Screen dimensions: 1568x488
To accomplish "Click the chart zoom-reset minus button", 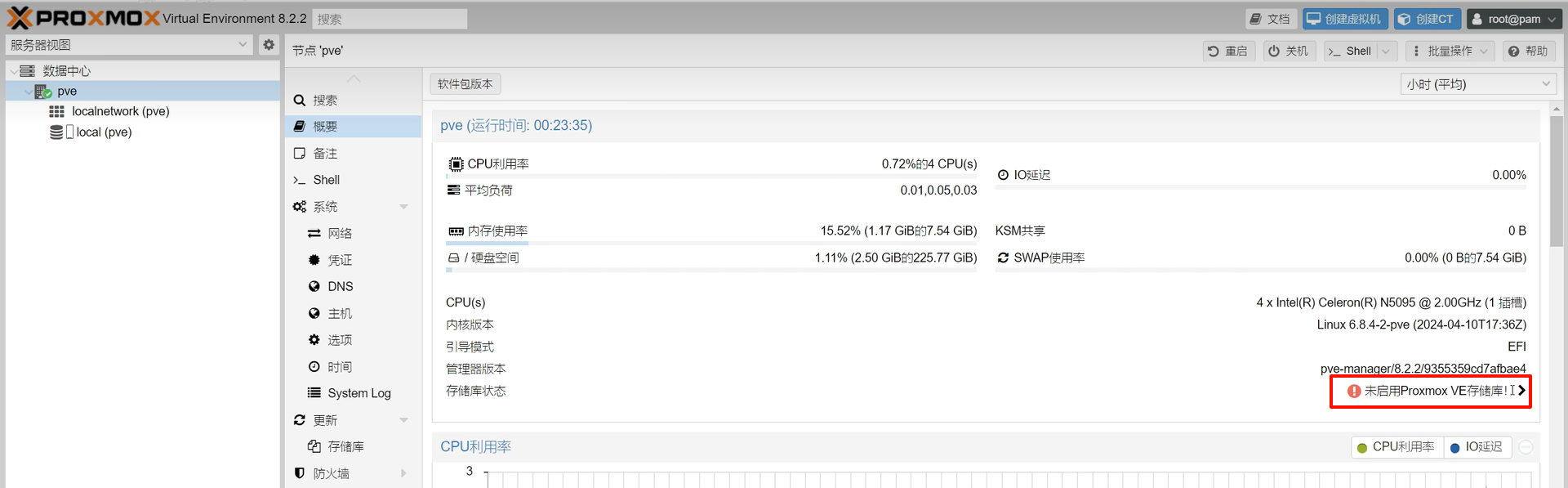I will click(1526, 447).
